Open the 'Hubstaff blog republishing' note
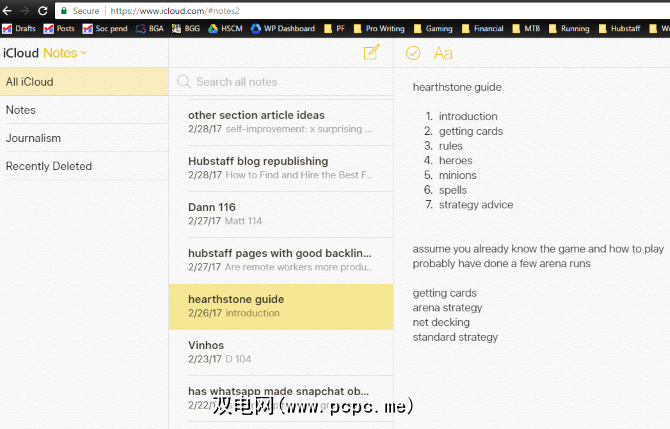 (281, 168)
